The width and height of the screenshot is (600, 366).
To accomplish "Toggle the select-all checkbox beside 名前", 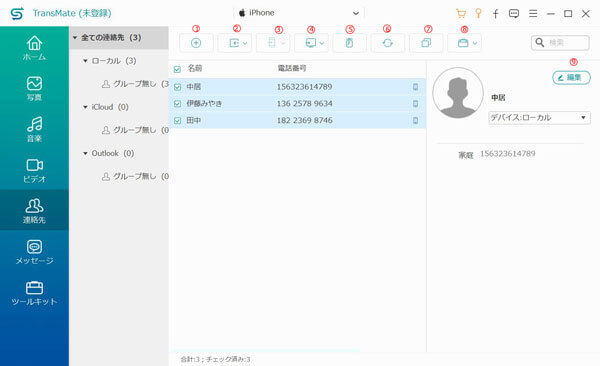I will click(177, 69).
